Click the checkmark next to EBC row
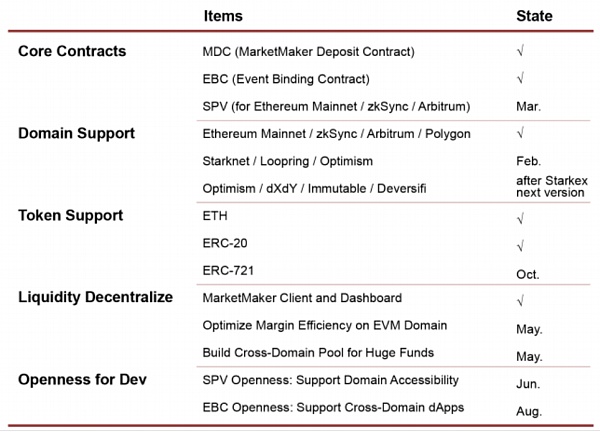The height and width of the screenshot is (432, 600). [x=520, y=78]
